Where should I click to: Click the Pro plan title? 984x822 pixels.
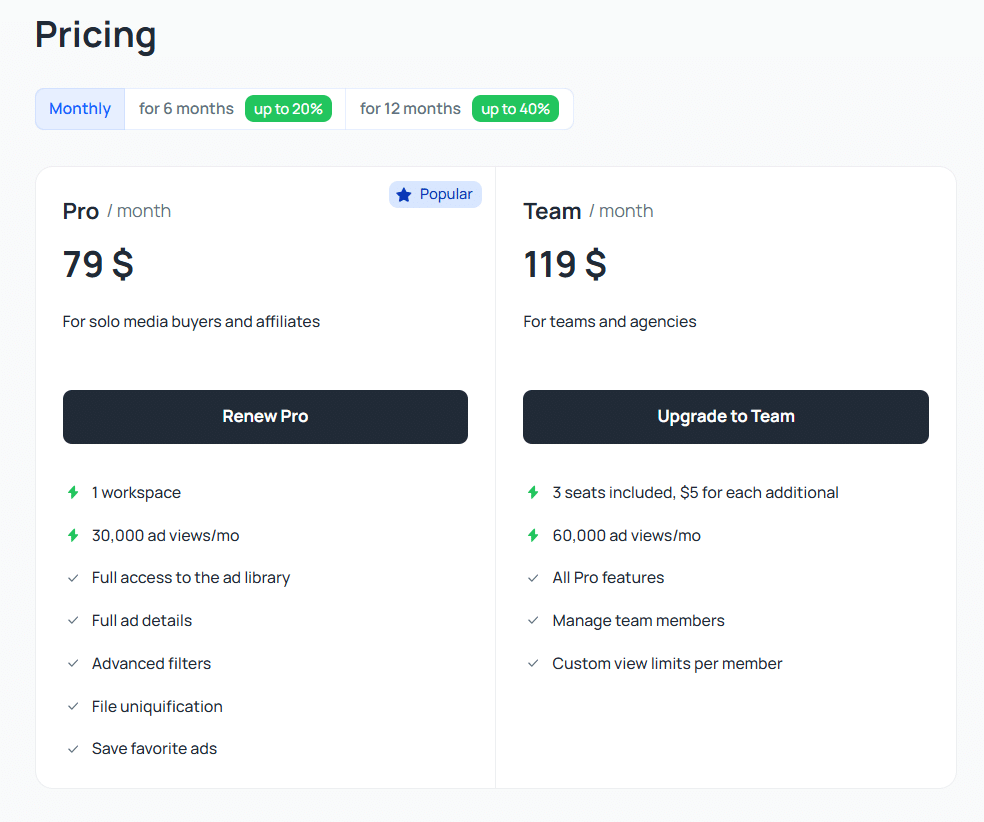coord(81,211)
